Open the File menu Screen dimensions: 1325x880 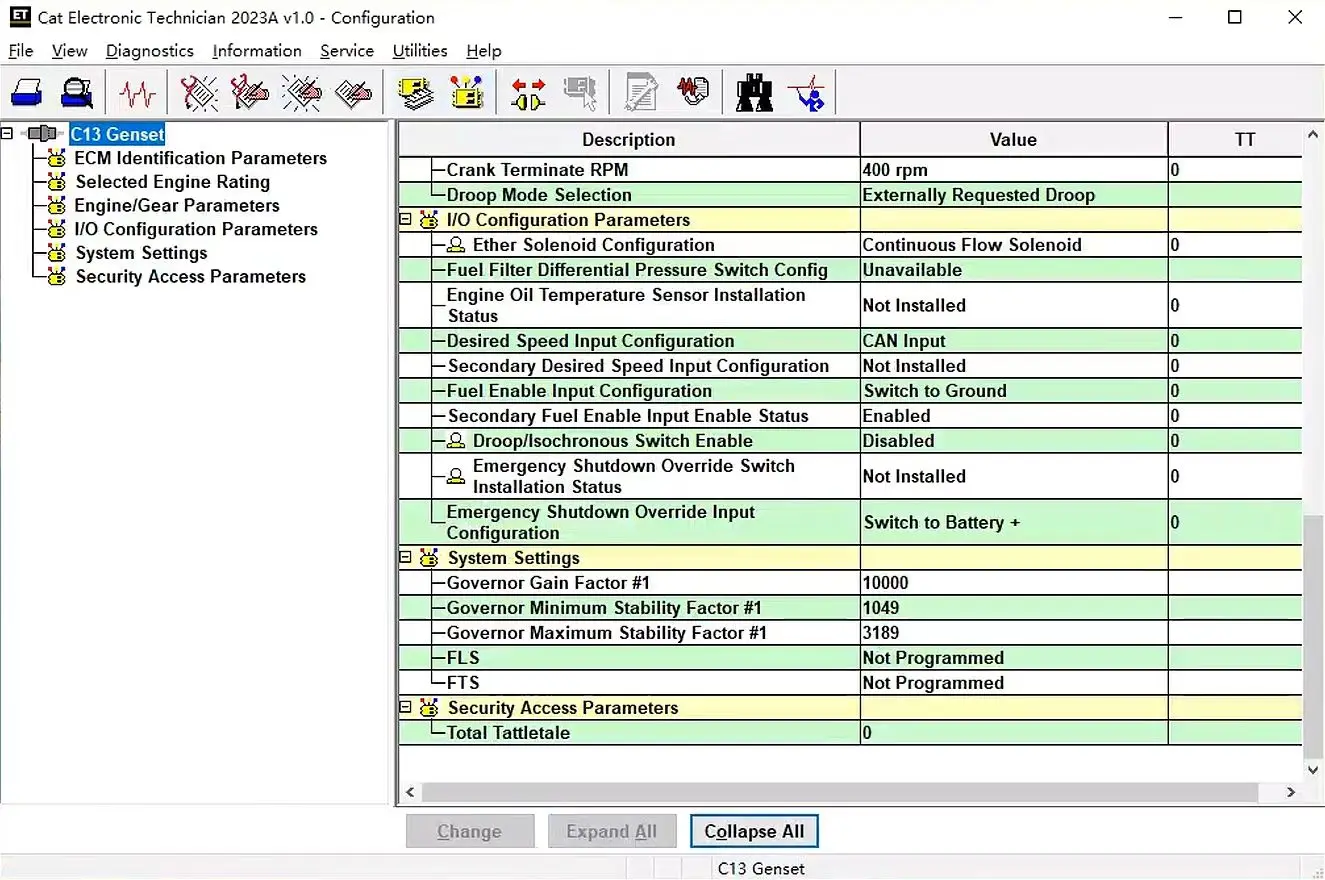pos(20,51)
